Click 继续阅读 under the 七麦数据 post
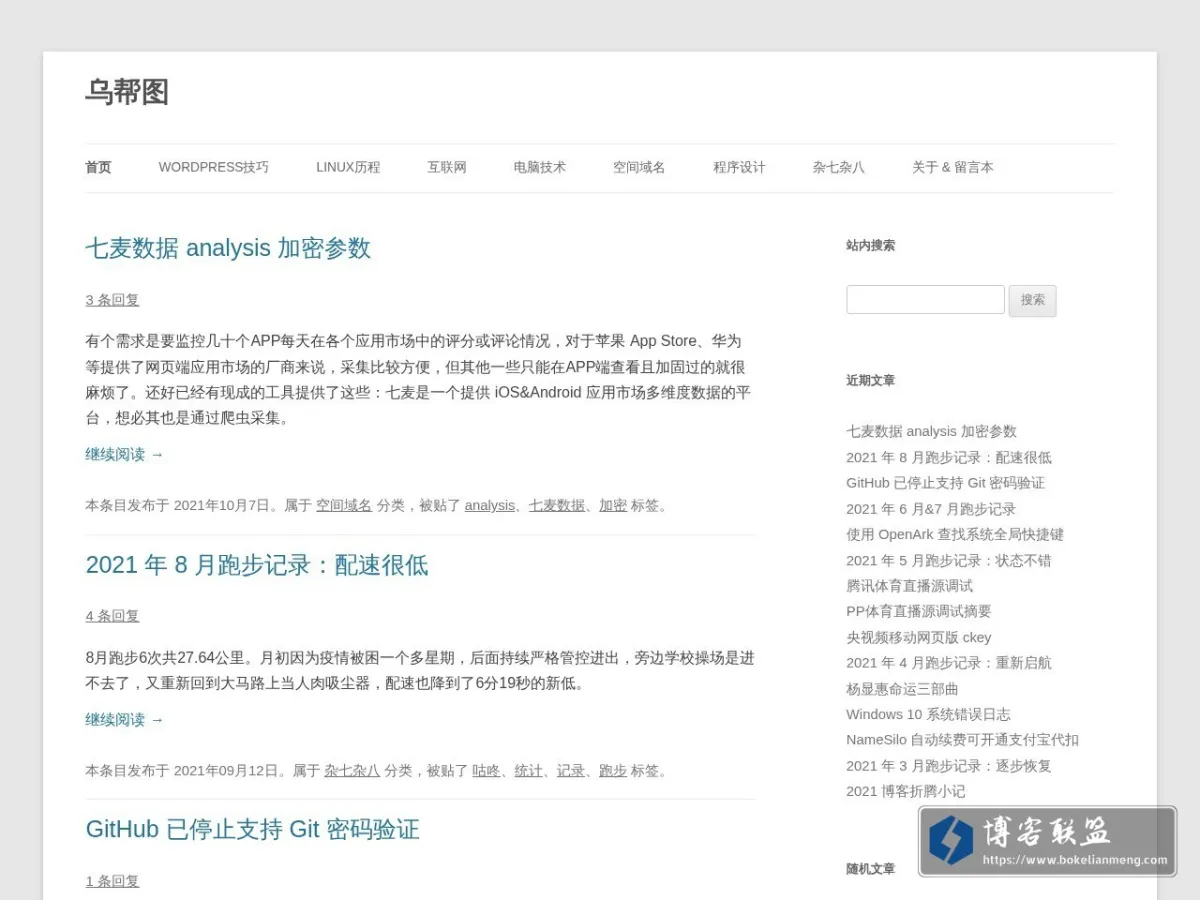 point(124,454)
